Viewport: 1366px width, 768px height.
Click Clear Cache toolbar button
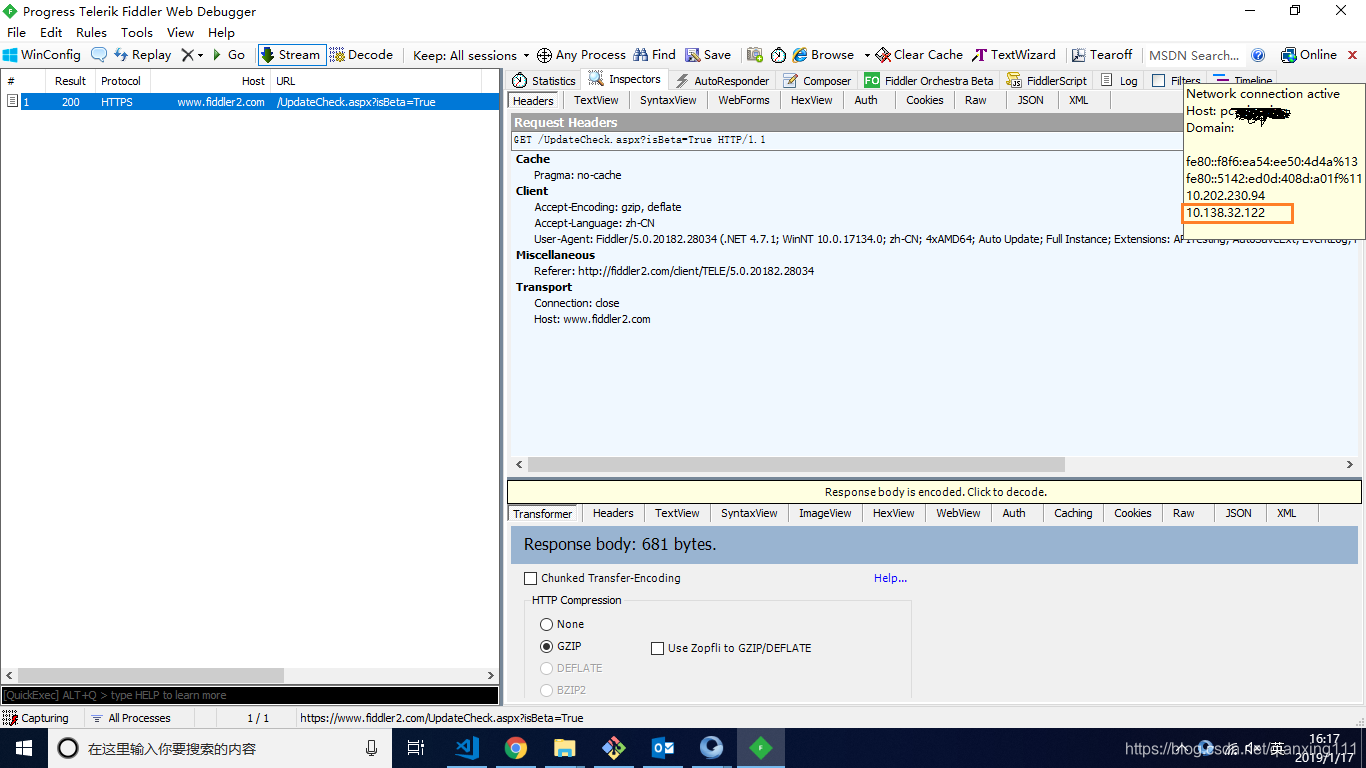(919, 55)
